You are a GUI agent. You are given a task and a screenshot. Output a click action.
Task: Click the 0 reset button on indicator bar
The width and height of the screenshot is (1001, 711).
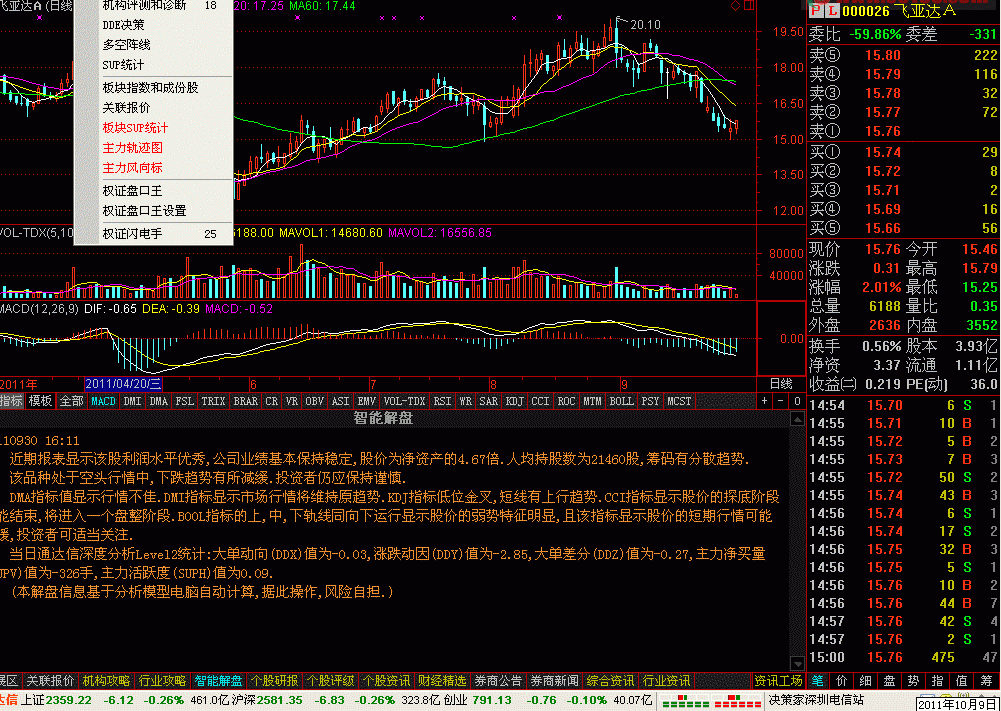[x=797, y=401]
